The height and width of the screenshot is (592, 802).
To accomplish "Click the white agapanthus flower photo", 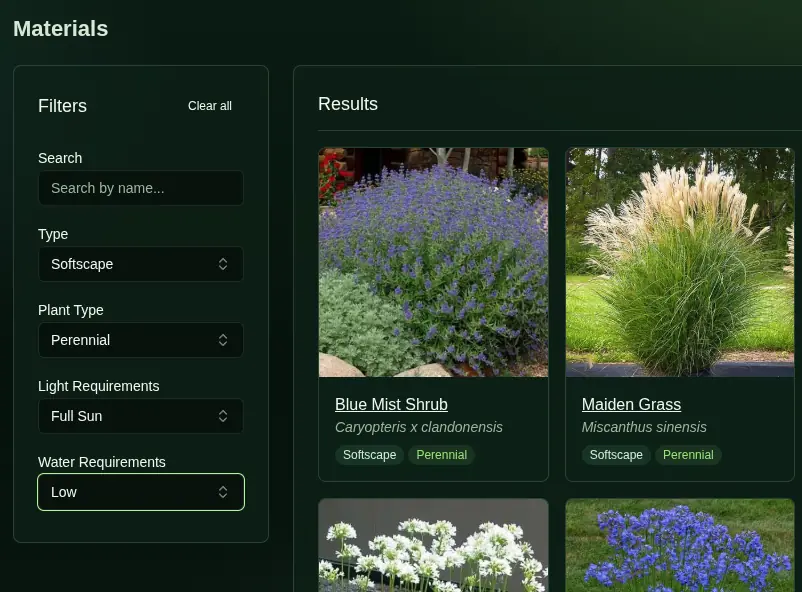I will pyautogui.click(x=433, y=545).
